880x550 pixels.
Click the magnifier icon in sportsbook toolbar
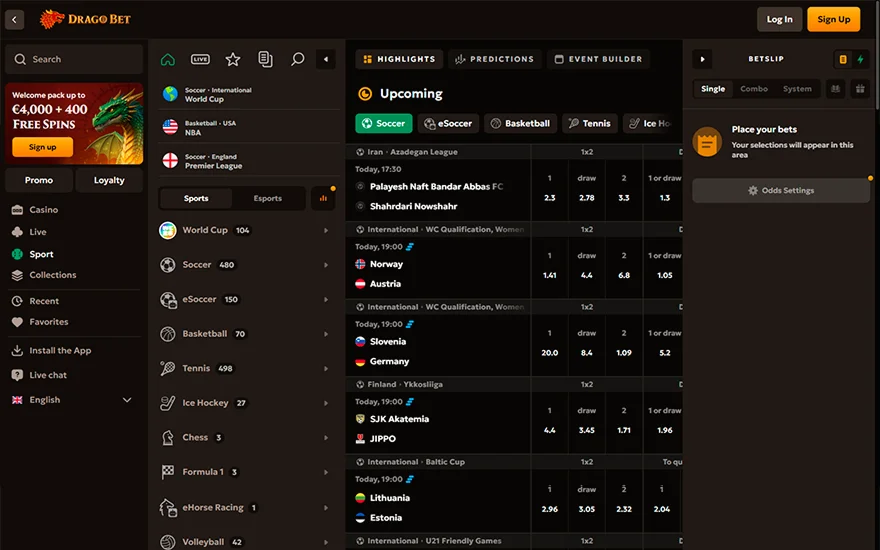tap(297, 59)
